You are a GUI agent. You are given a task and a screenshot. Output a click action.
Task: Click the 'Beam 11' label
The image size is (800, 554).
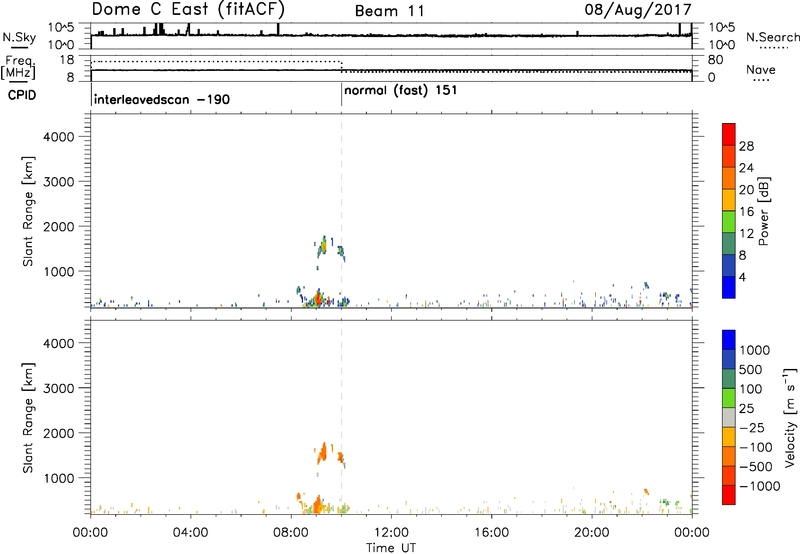[390, 11]
